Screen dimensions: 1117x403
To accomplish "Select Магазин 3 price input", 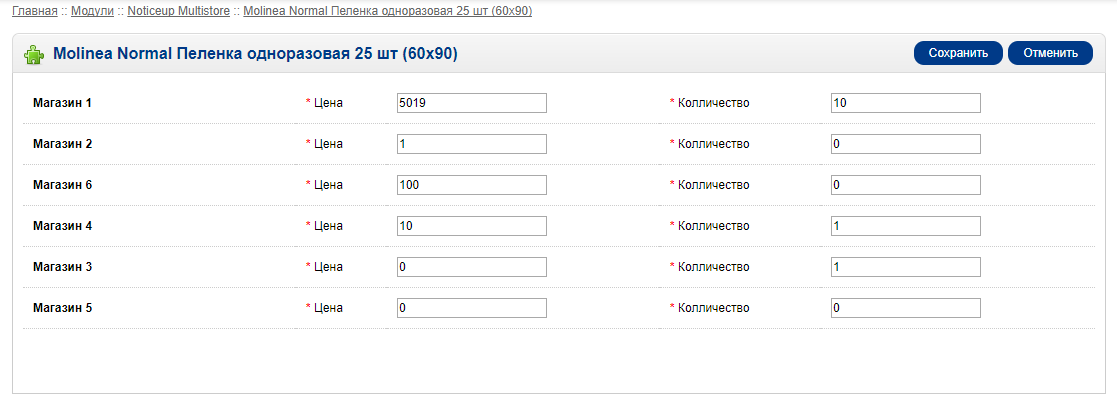I will pos(472,267).
